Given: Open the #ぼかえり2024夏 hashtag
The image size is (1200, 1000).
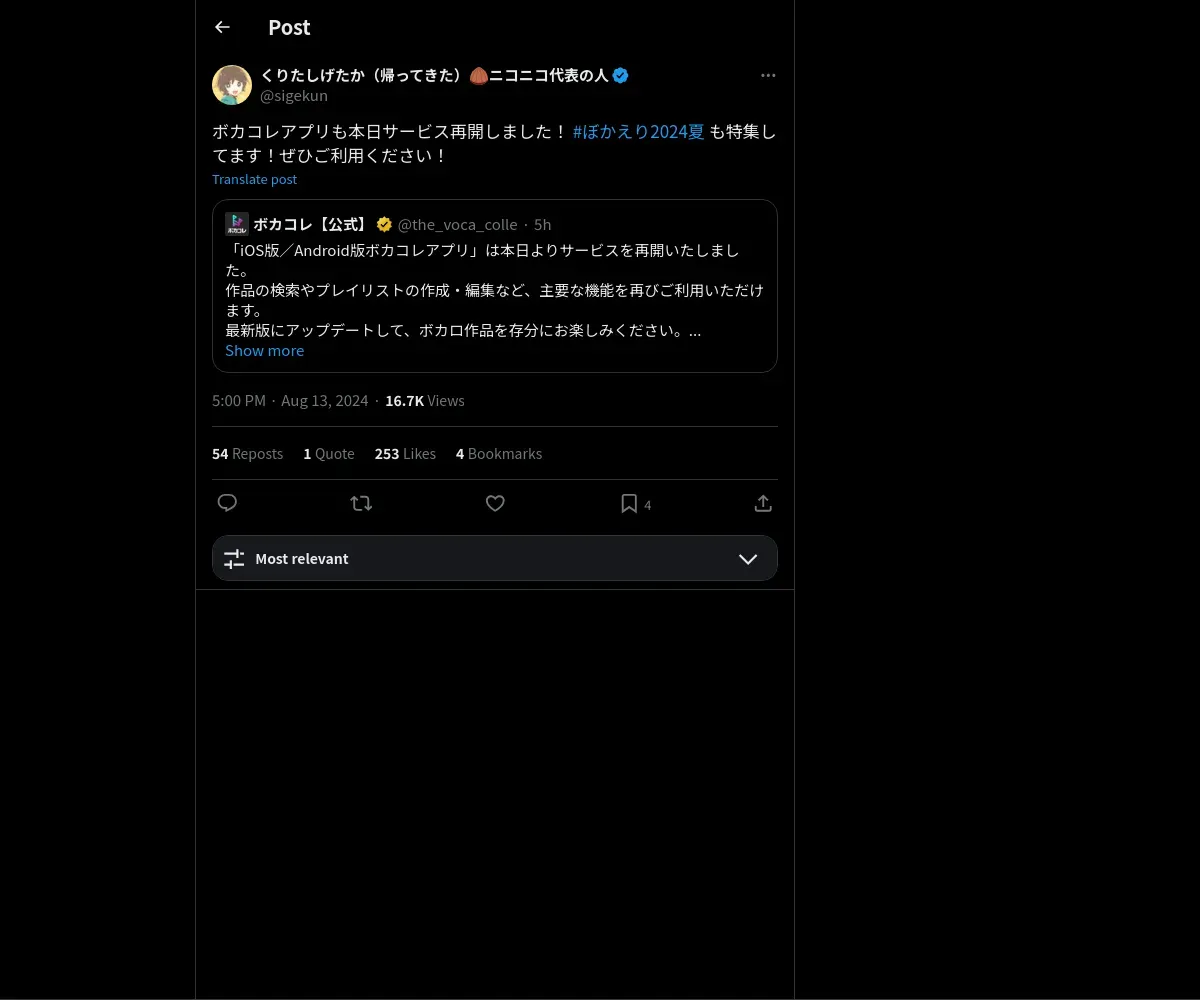Looking at the screenshot, I should (638, 132).
